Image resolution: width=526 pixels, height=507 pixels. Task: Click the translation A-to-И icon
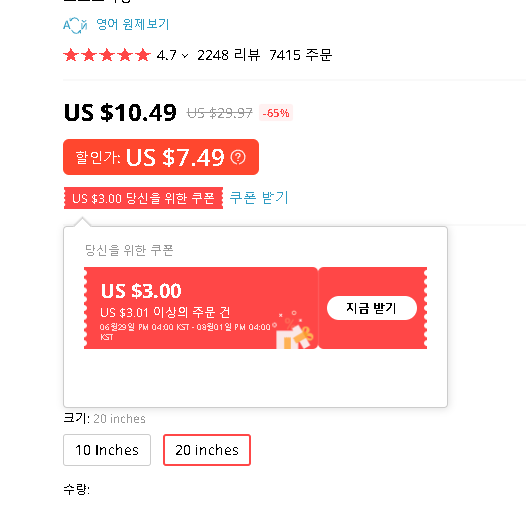pyautogui.click(x=75, y=25)
